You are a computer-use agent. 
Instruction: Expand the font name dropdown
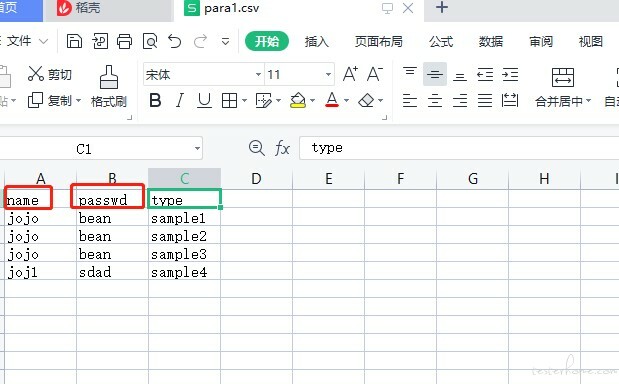[x=258, y=74]
